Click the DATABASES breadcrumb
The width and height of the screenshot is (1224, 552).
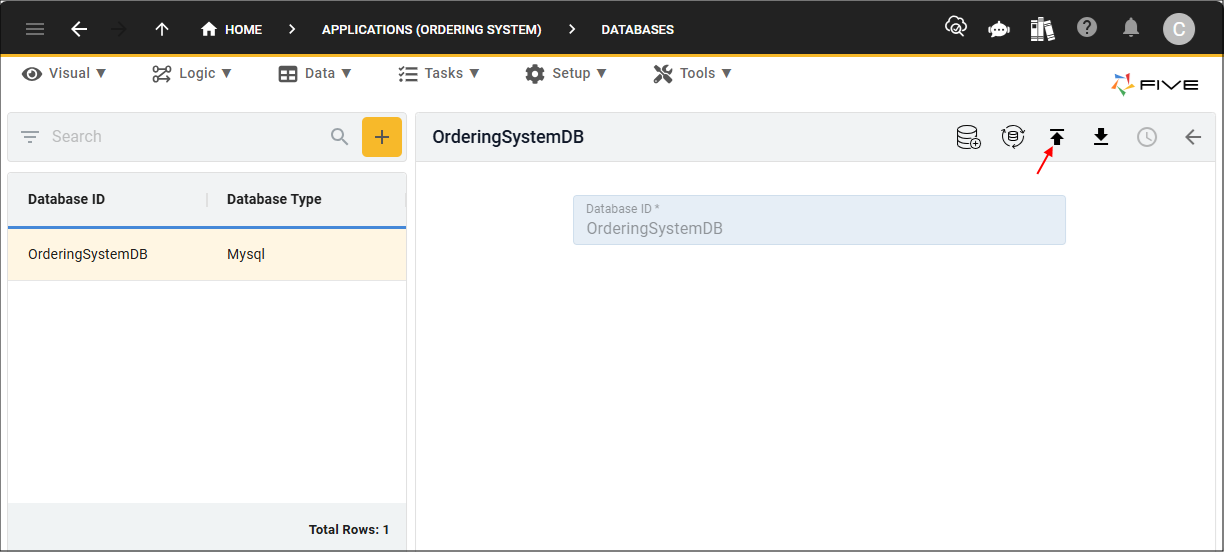[637, 30]
